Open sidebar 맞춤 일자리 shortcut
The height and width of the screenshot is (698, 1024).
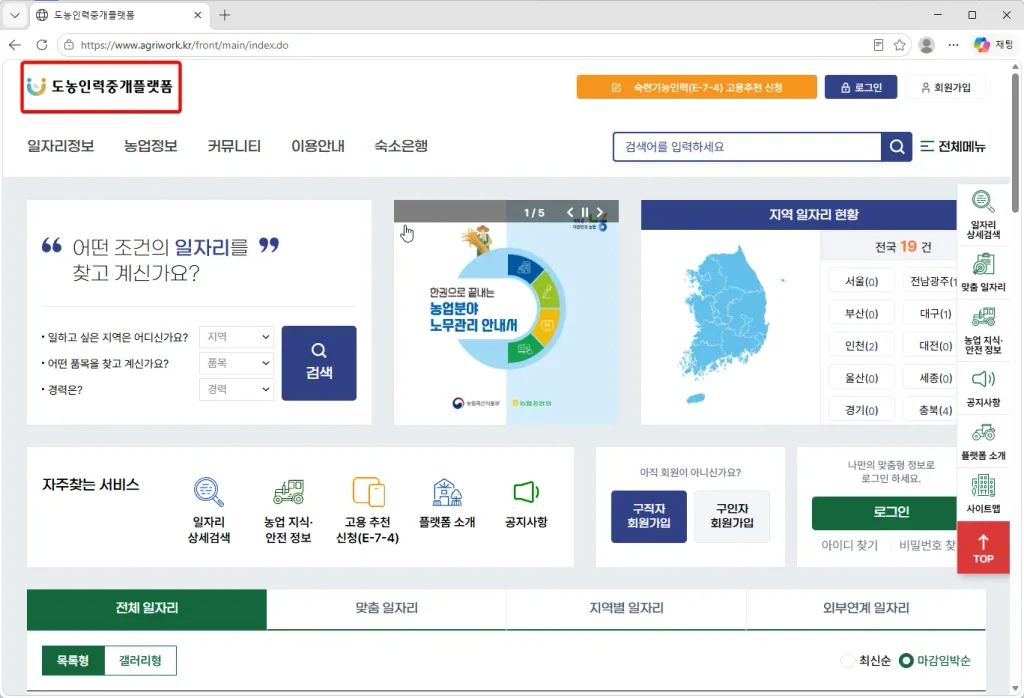tap(983, 272)
